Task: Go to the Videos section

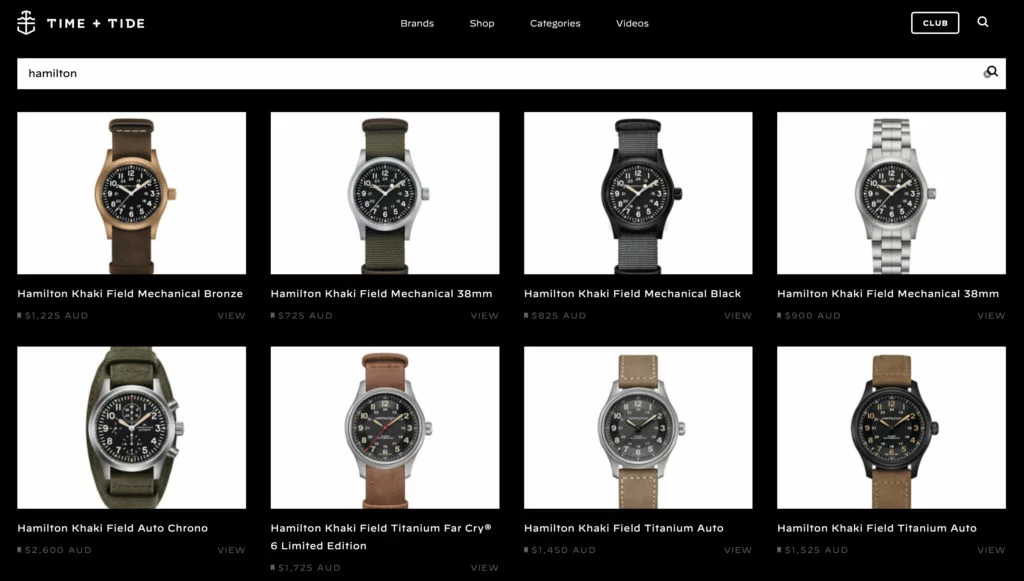Action: [x=632, y=23]
